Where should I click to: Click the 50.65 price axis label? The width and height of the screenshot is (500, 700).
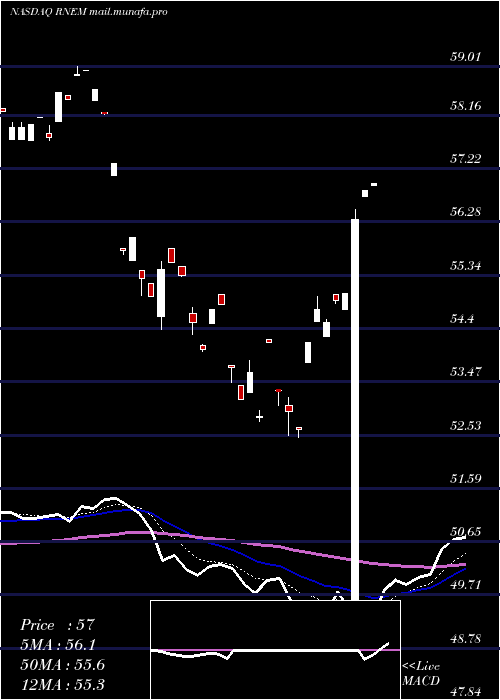pos(465,532)
